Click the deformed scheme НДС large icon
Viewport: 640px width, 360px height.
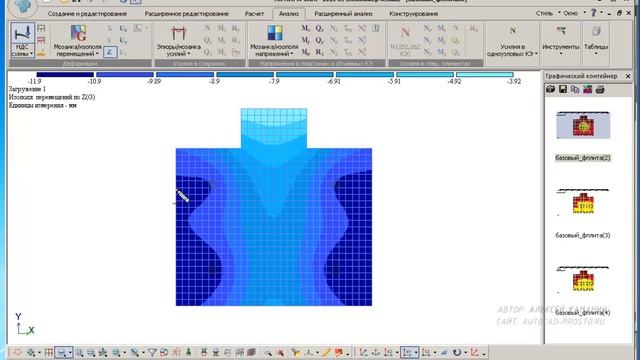22,33
